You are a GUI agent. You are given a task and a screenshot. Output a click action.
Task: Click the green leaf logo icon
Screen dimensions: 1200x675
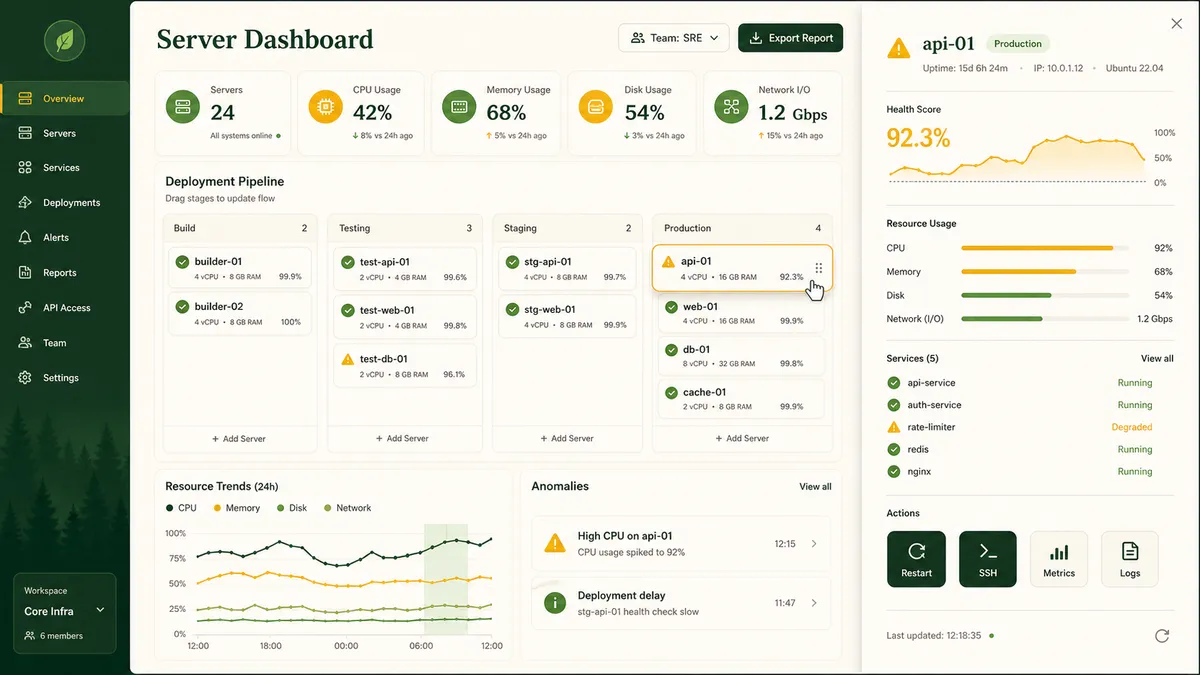(64, 40)
